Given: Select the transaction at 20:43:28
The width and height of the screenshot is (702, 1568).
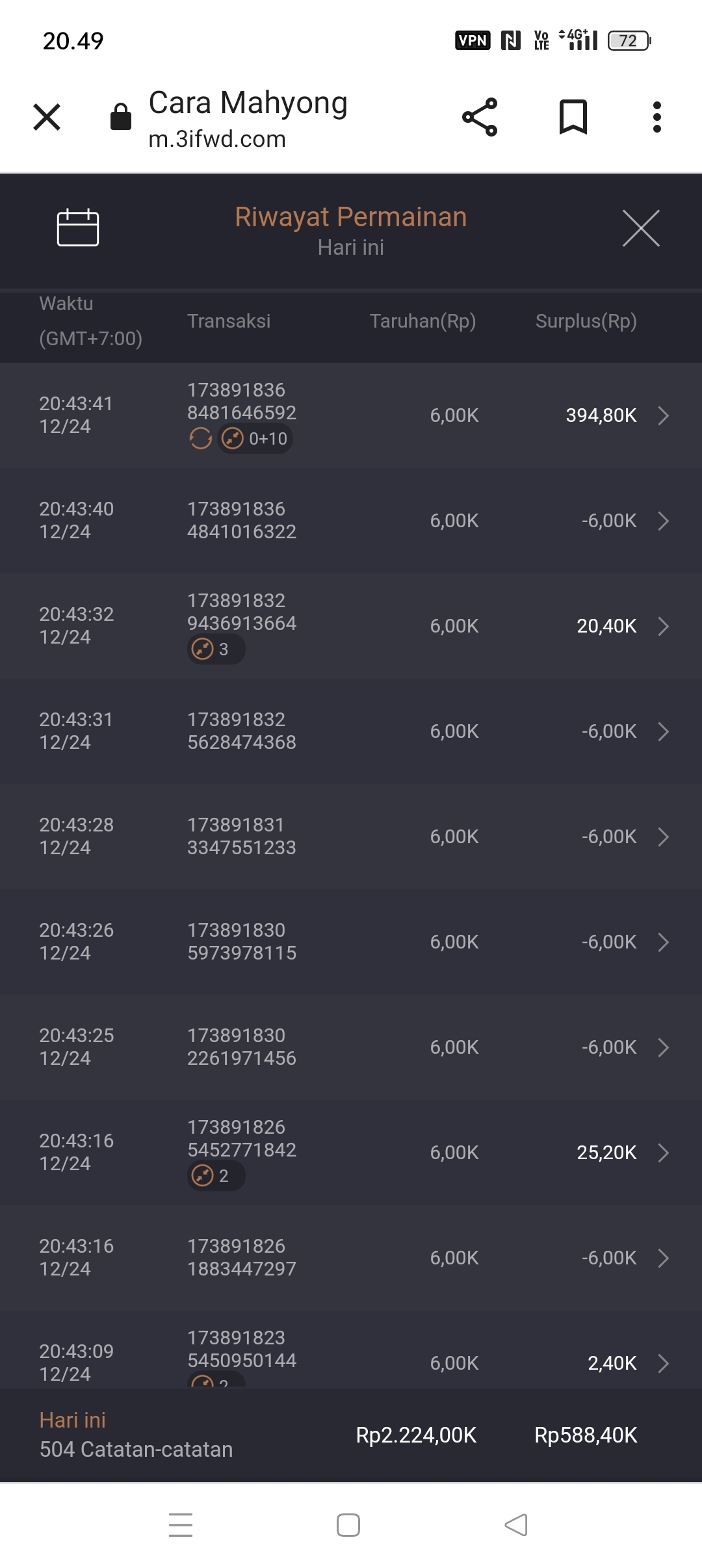Looking at the screenshot, I should [x=351, y=837].
